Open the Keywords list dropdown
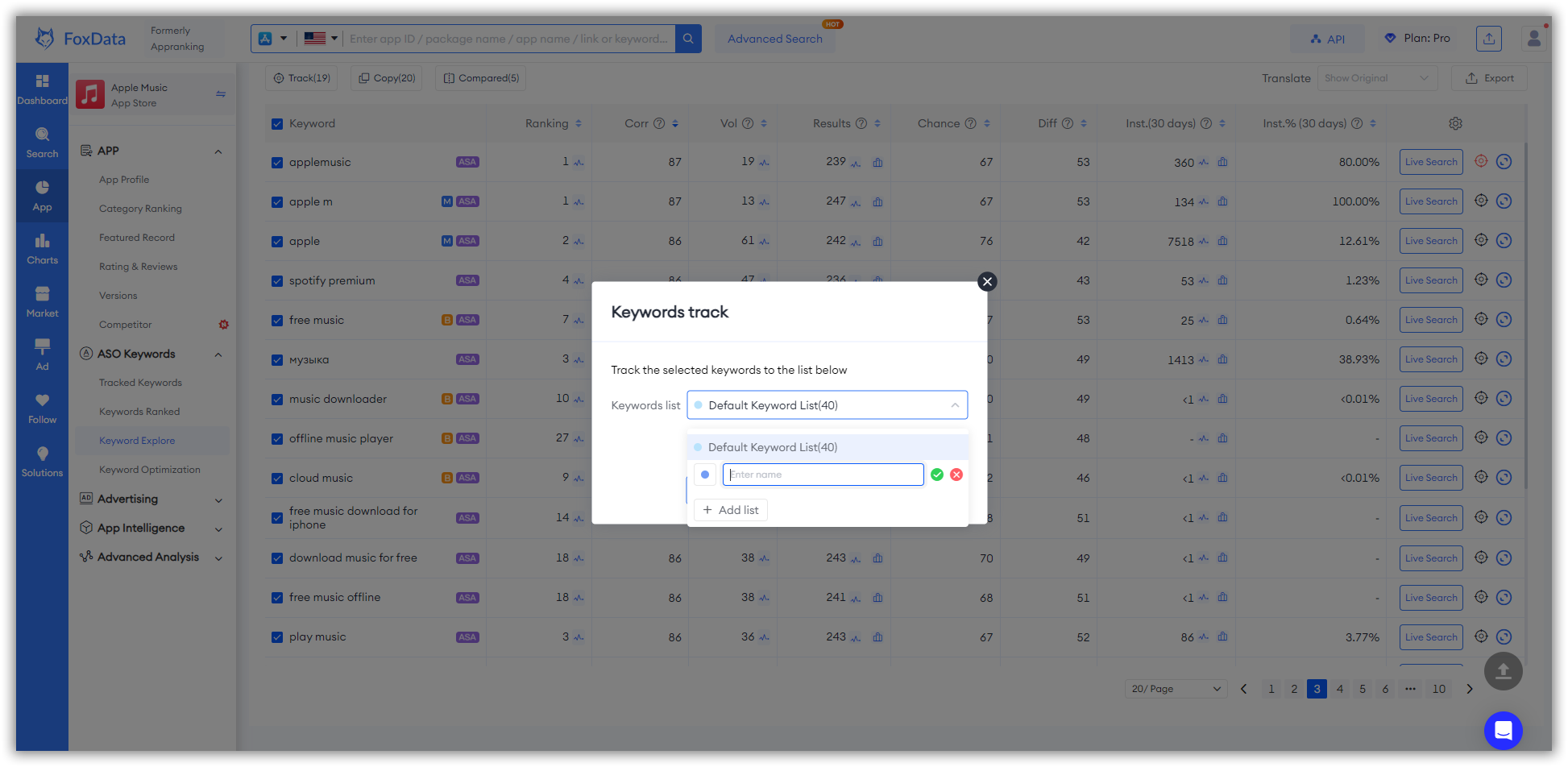The height and width of the screenshot is (767, 1568). 827,405
